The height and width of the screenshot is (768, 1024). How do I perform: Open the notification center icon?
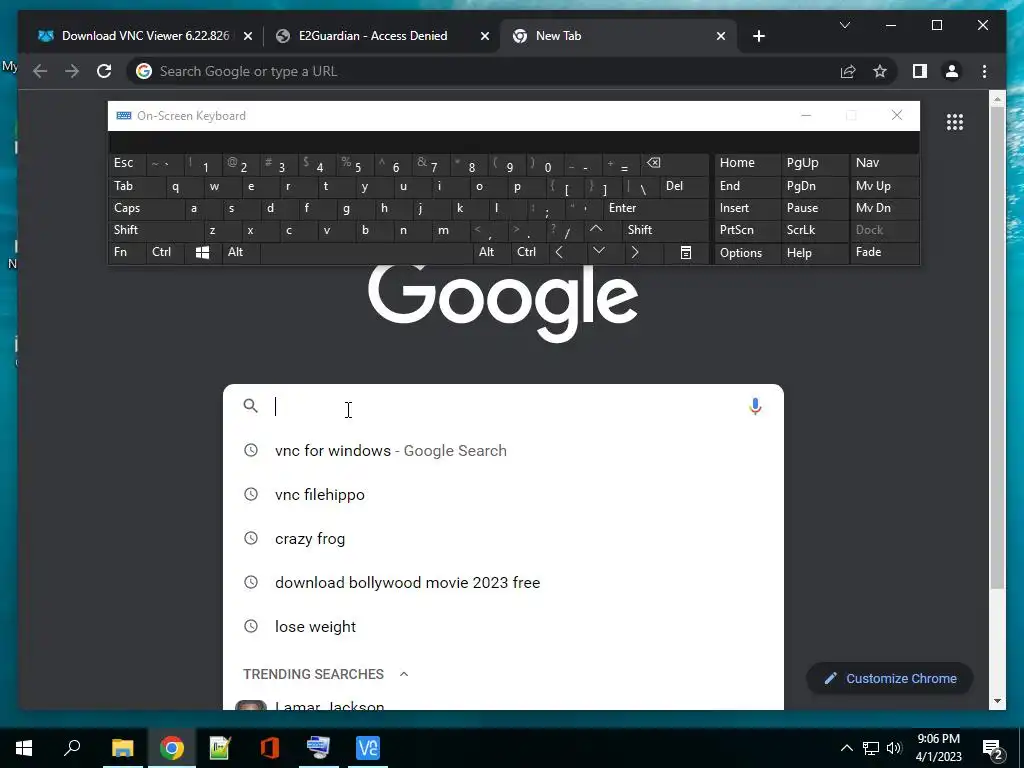coord(993,748)
